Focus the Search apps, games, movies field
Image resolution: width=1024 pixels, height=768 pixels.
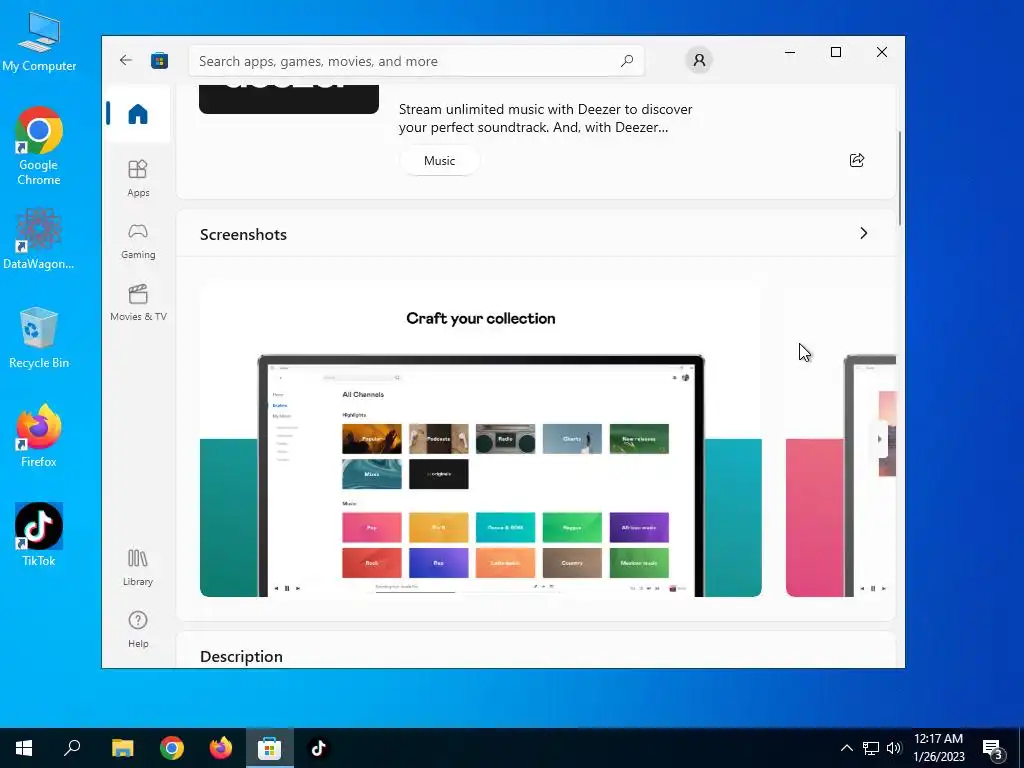tap(416, 61)
